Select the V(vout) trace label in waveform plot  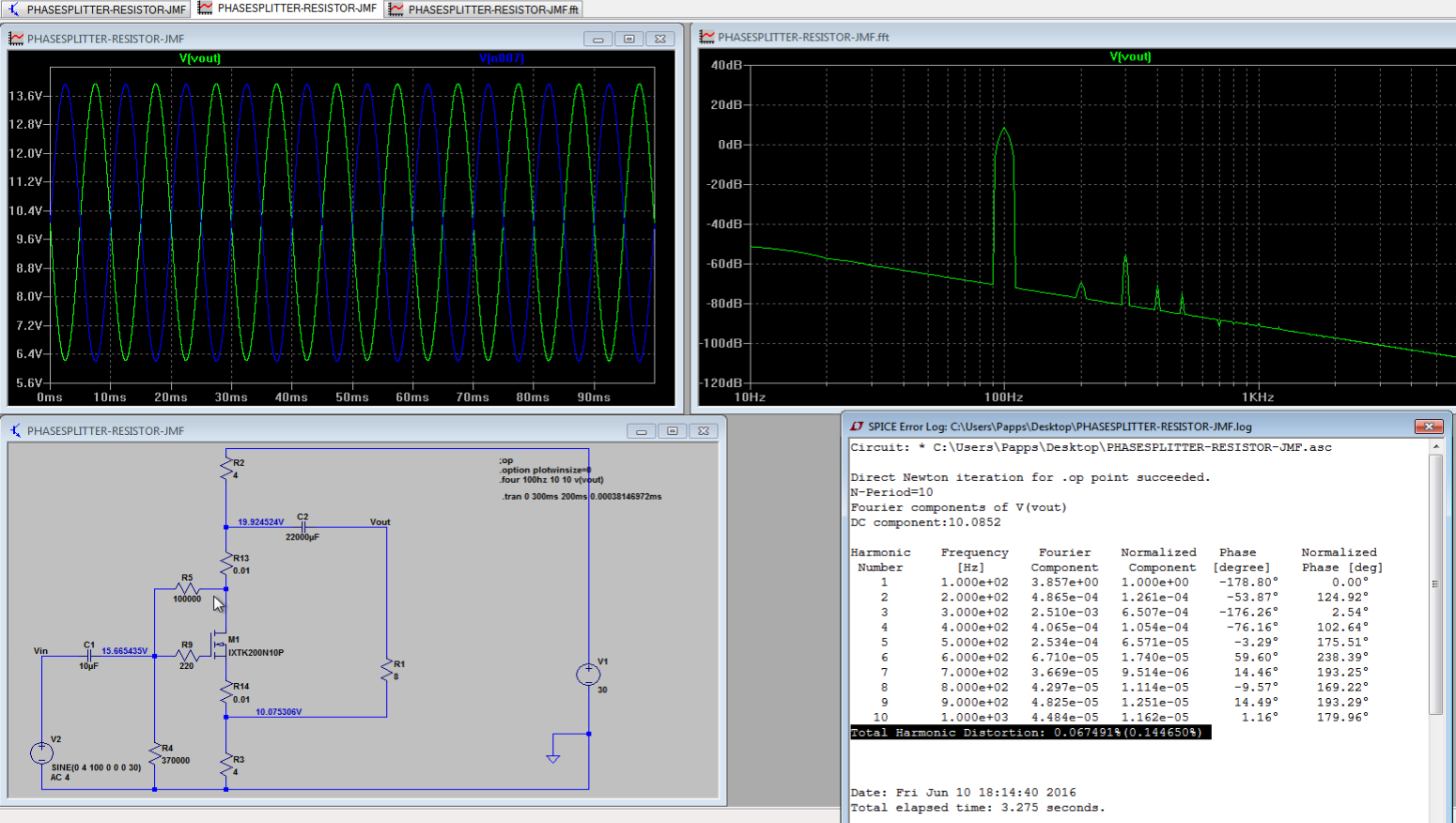pyautogui.click(x=200, y=58)
